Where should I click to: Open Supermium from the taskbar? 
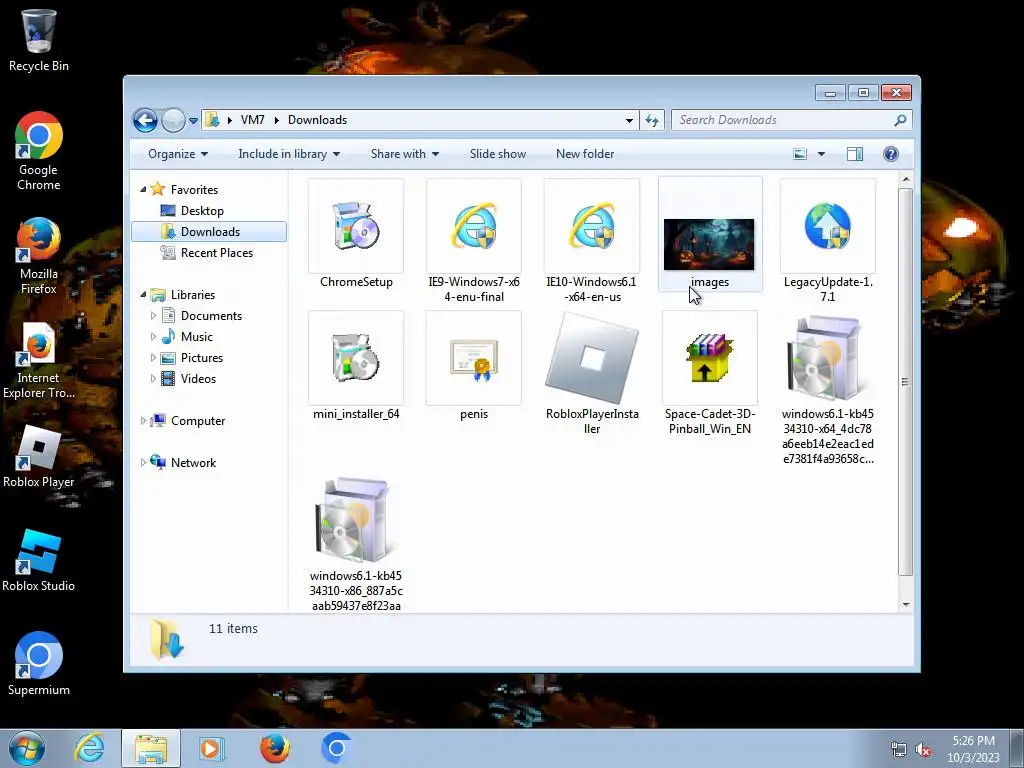[336, 748]
